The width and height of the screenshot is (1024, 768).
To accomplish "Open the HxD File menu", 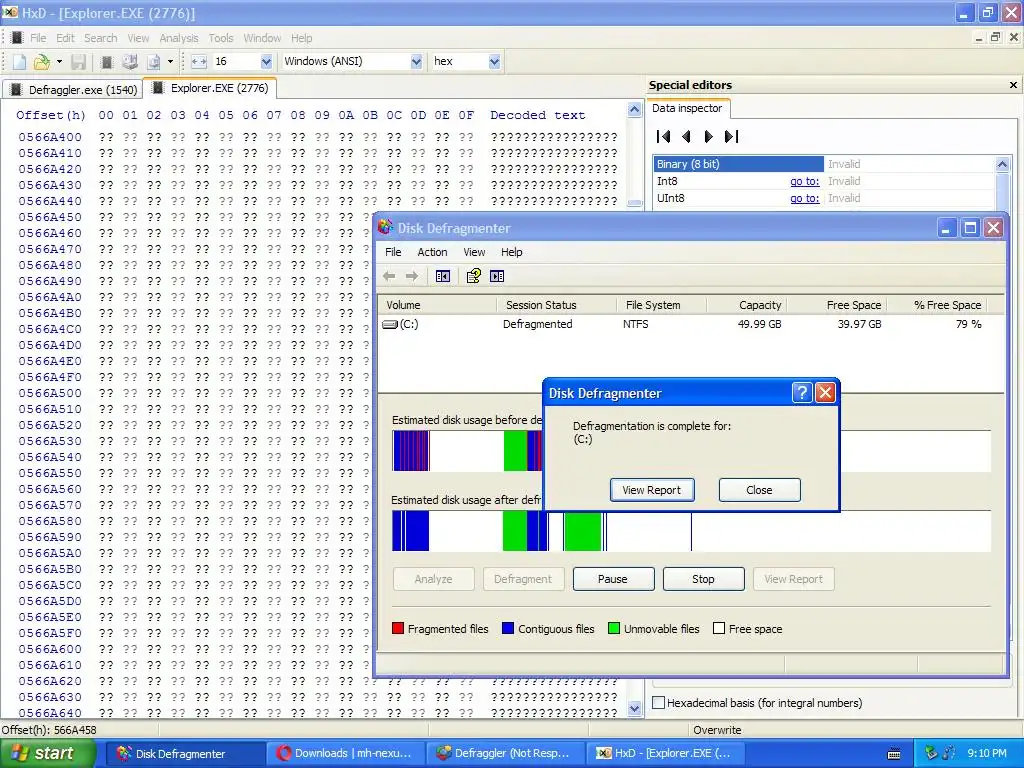I will 38,38.
